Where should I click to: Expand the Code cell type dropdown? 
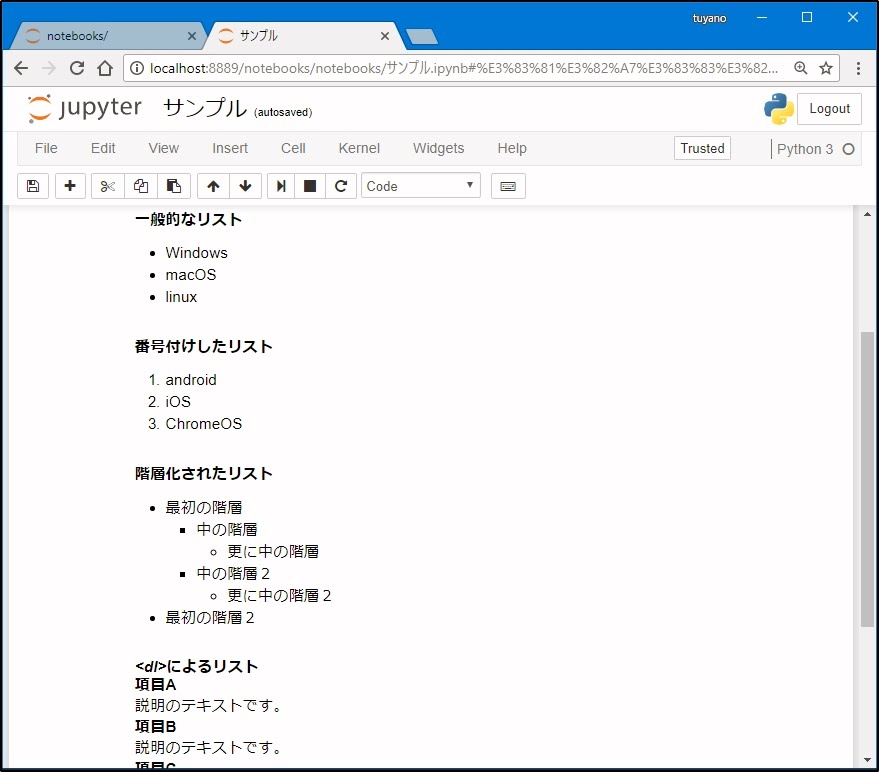(x=420, y=186)
